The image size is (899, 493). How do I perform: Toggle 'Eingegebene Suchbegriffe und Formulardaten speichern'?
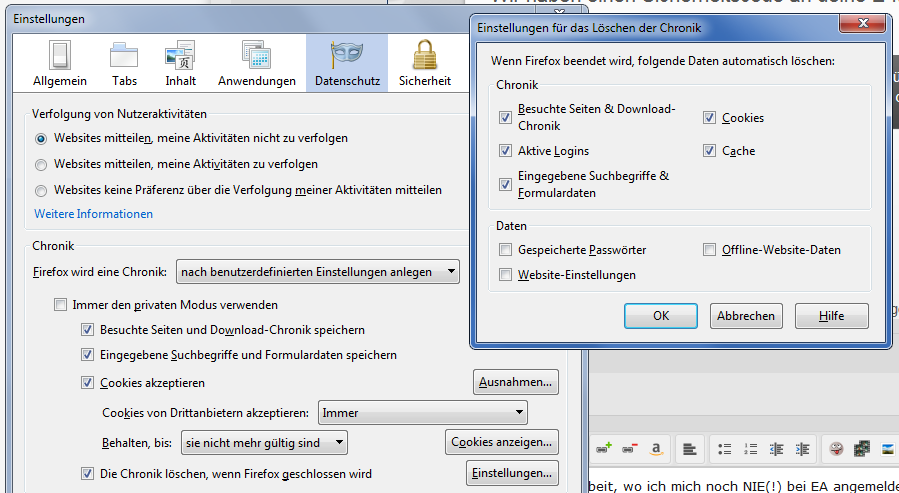[x=87, y=355]
